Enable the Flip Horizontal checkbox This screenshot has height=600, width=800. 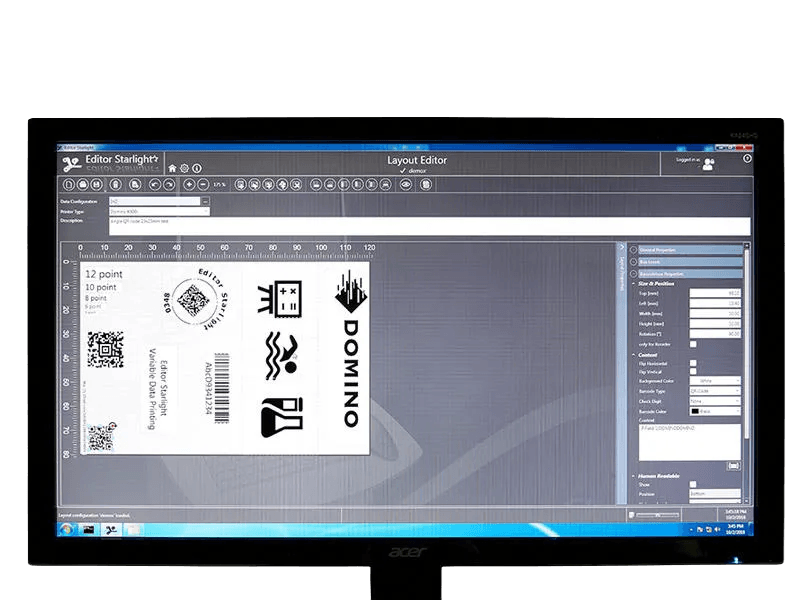point(693,363)
